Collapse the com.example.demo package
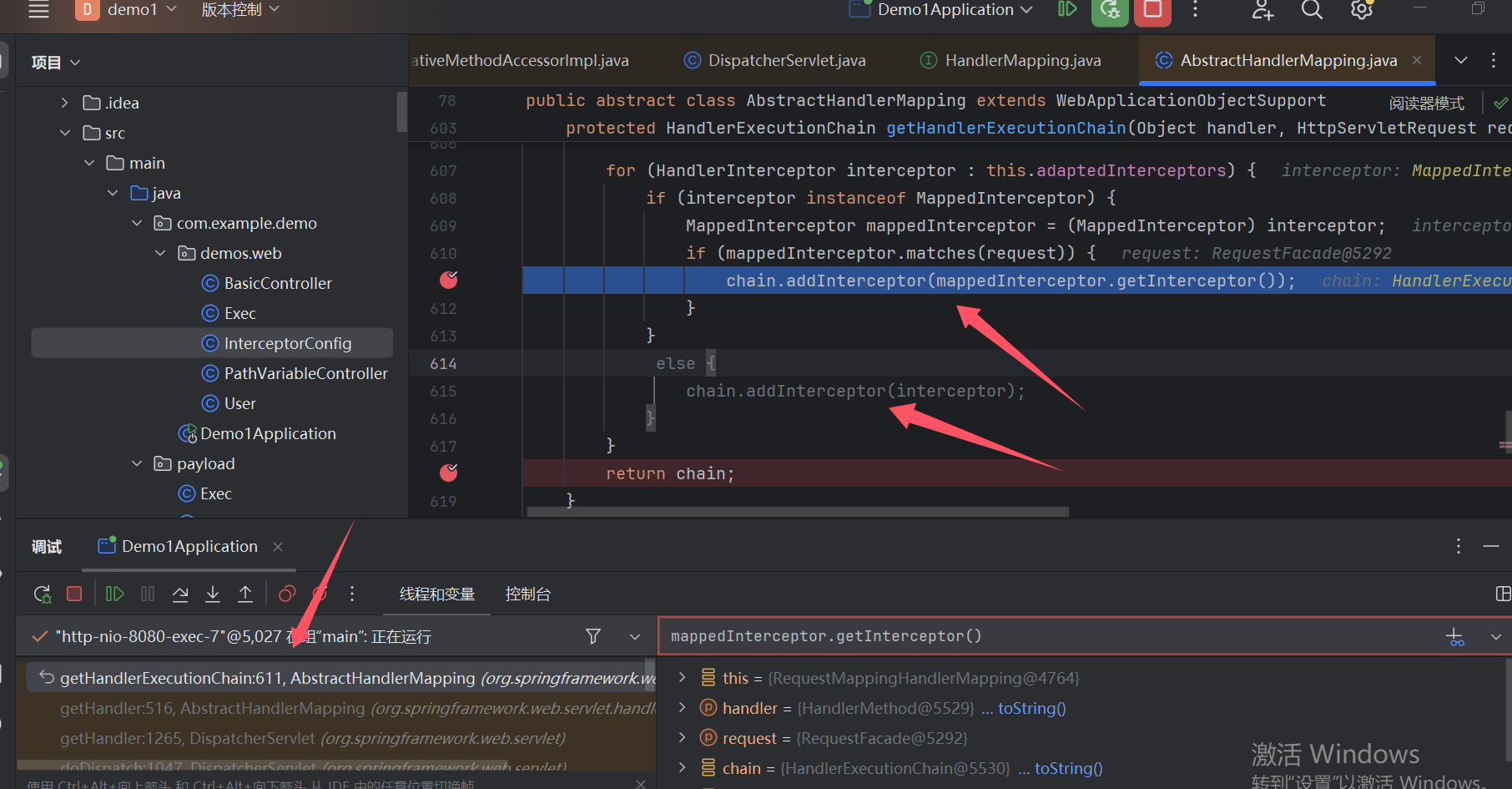 137,223
